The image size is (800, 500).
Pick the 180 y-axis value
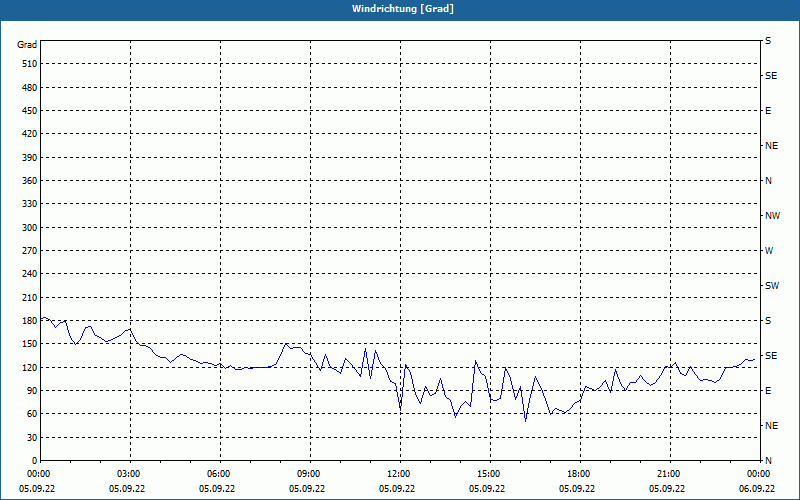pos(30,320)
